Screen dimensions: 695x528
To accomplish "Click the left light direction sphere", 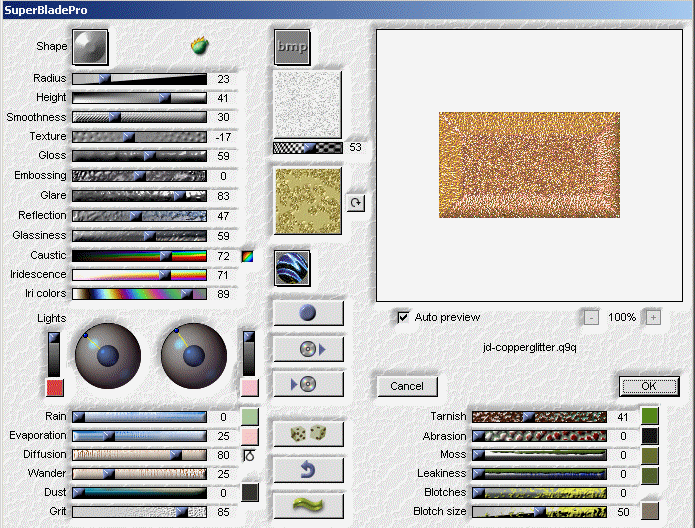I will (x=108, y=356).
